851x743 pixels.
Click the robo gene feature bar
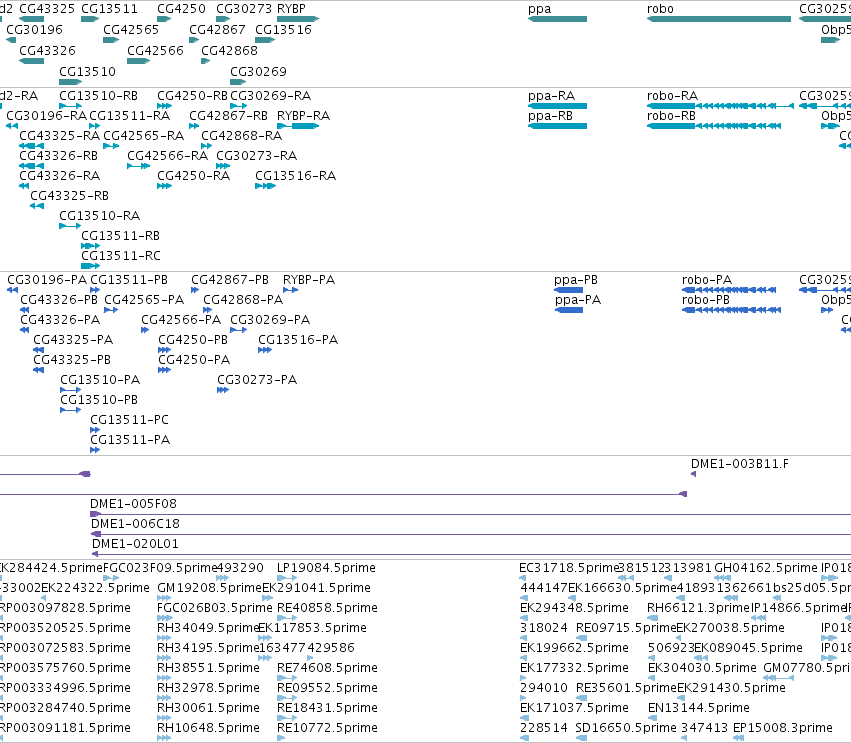pyautogui.click(x=719, y=19)
